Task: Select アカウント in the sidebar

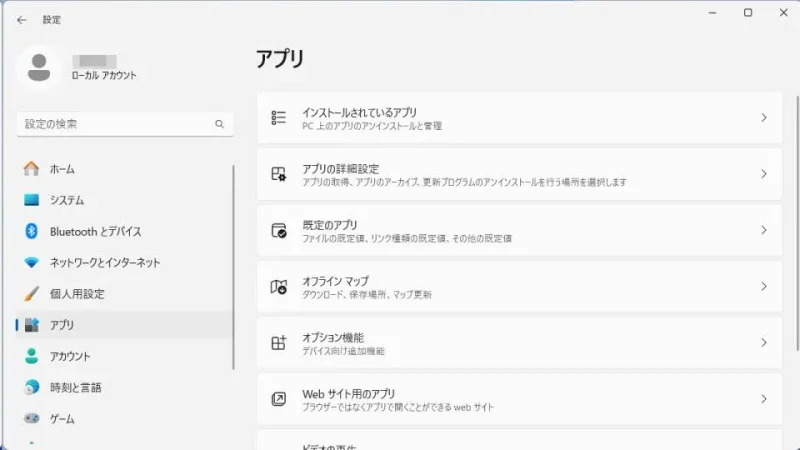Action: tap(70, 356)
